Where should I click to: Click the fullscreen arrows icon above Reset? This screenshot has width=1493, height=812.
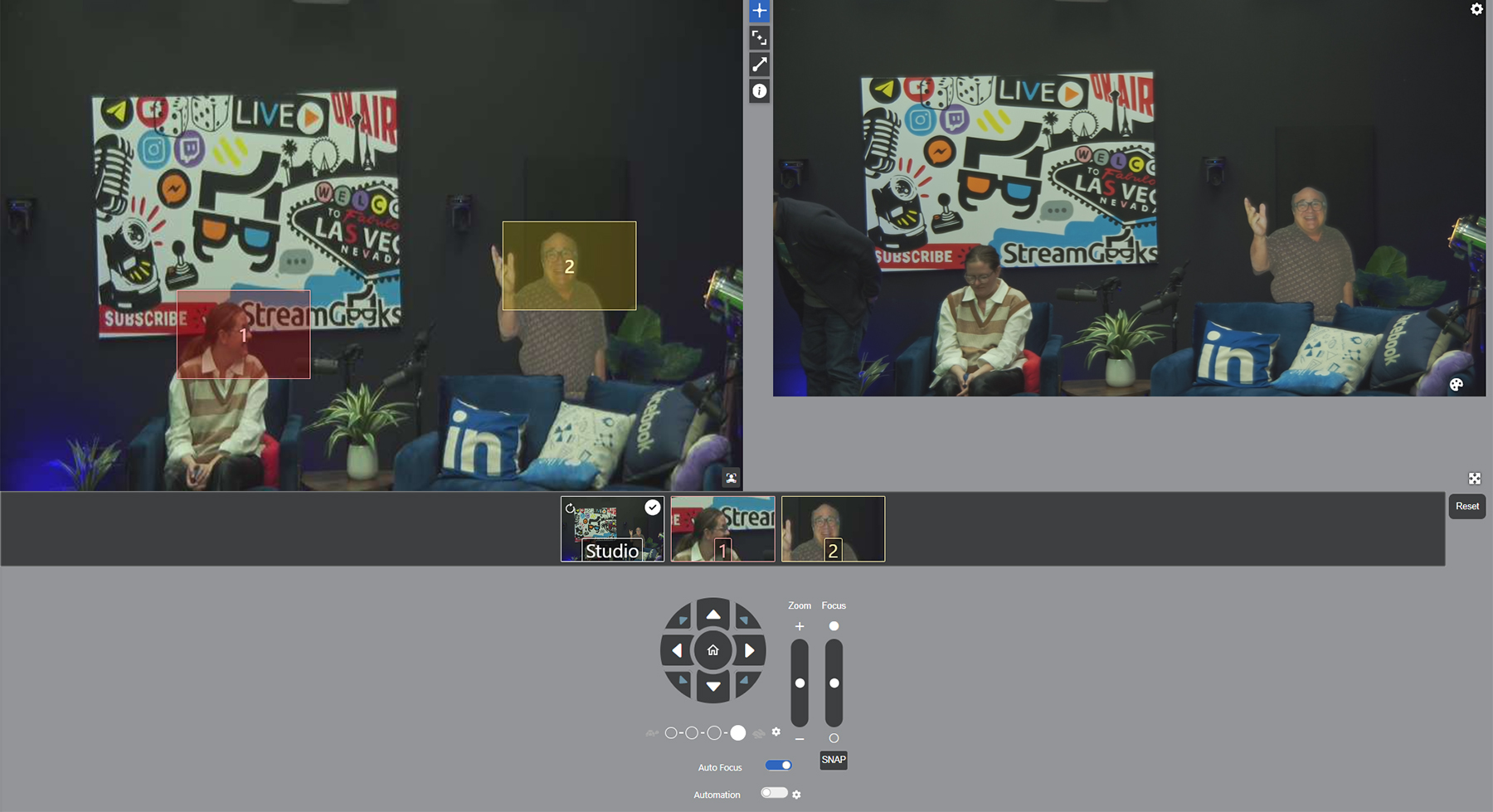click(1474, 479)
